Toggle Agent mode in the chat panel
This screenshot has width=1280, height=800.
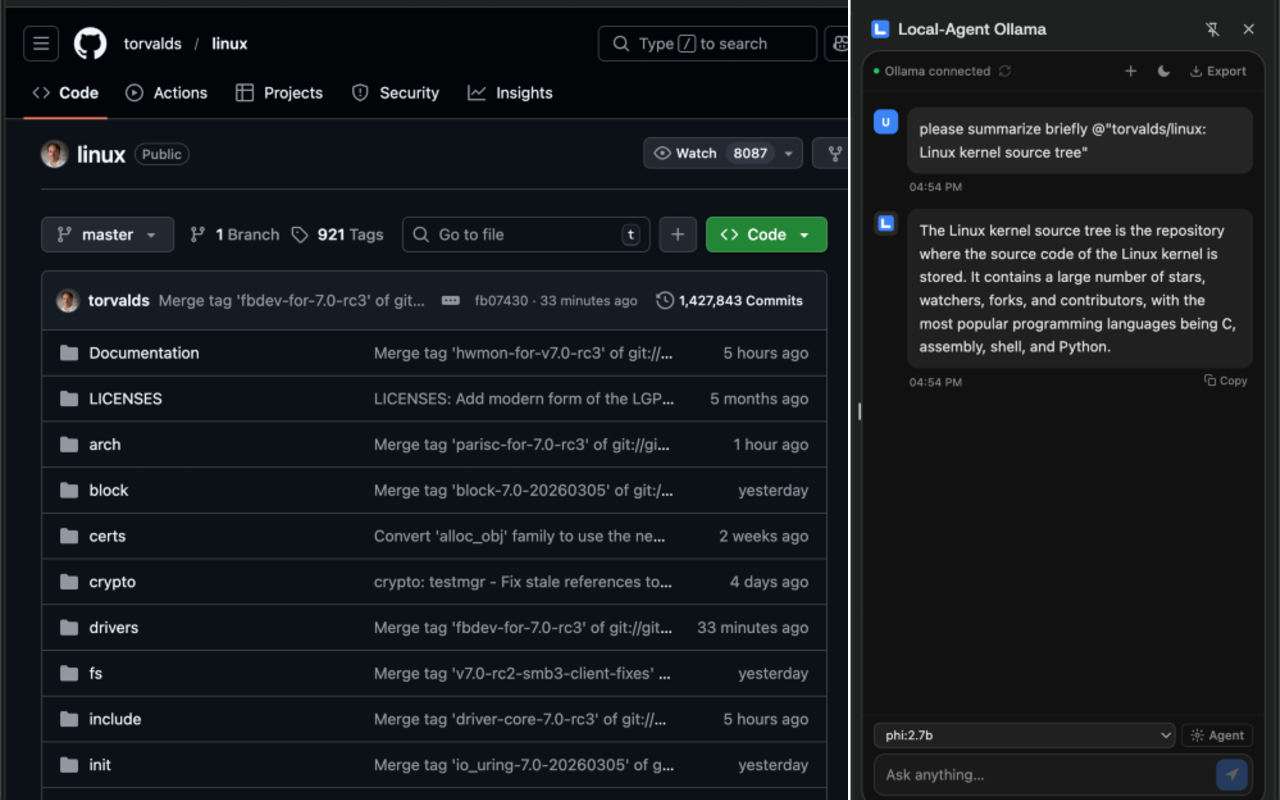pyautogui.click(x=1218, y=736)
